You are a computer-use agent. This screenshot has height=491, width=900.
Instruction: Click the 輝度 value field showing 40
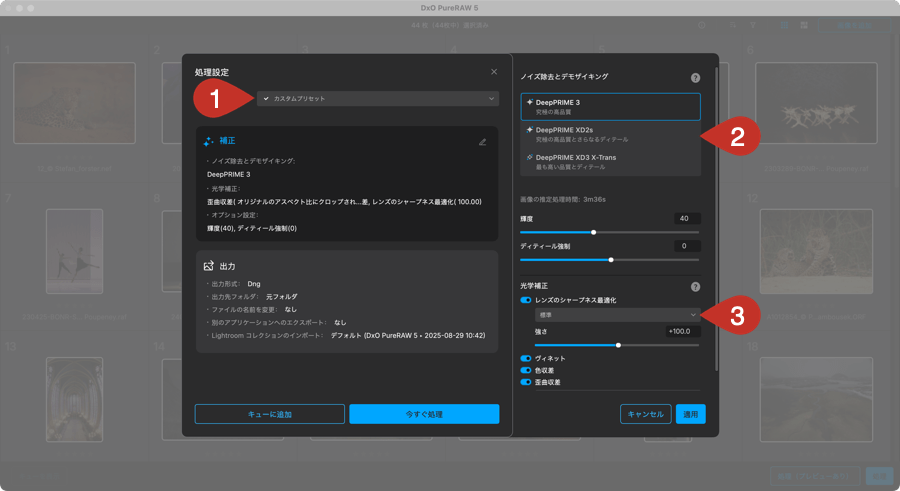tap(686, 218)
